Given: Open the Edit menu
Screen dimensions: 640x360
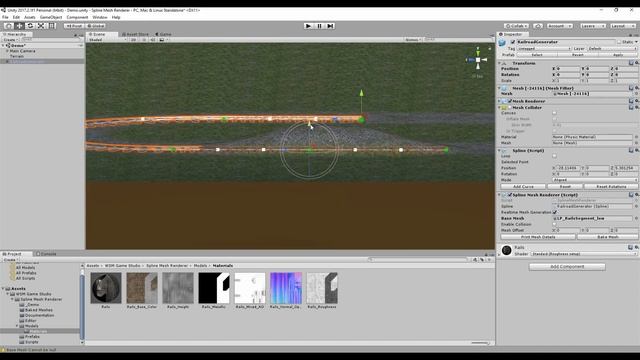Looking at the screenshot, I should [16, 17].
